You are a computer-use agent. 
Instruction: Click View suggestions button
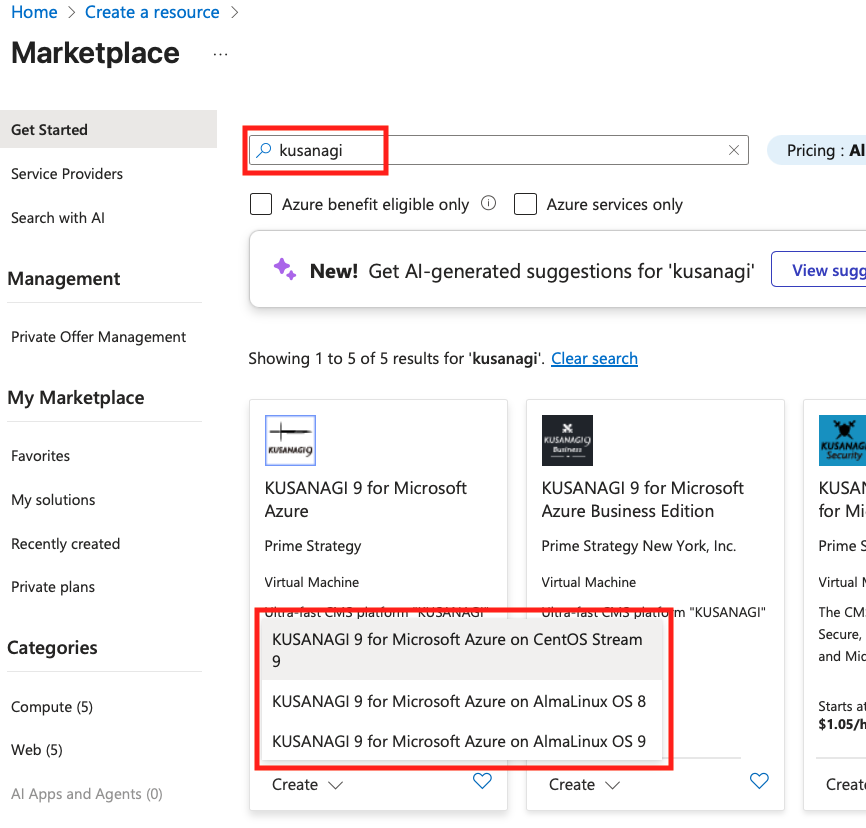(819, 270)
